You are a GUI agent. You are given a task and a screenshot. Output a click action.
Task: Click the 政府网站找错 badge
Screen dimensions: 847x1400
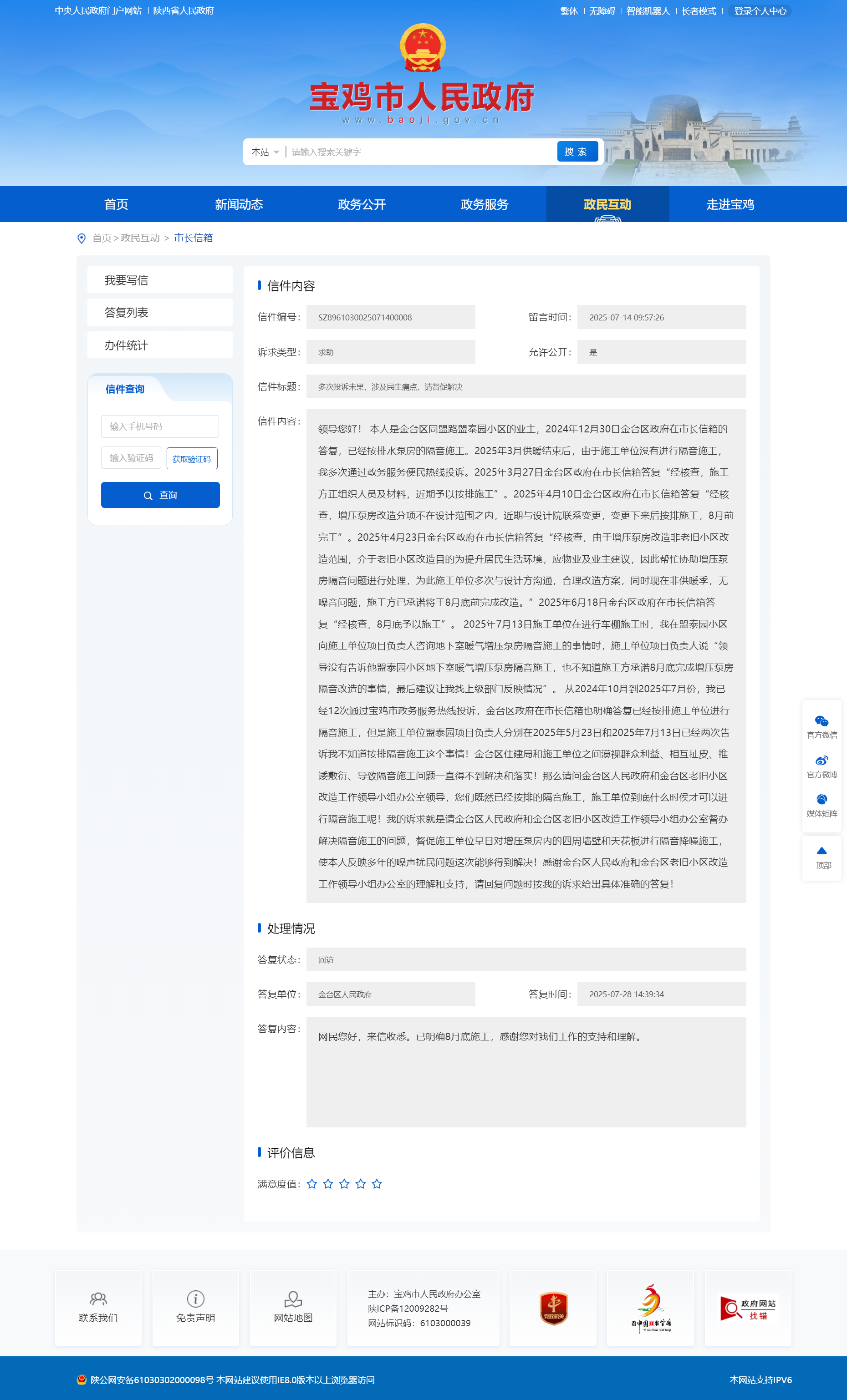pyautogui.click(x=748, y=1308)
